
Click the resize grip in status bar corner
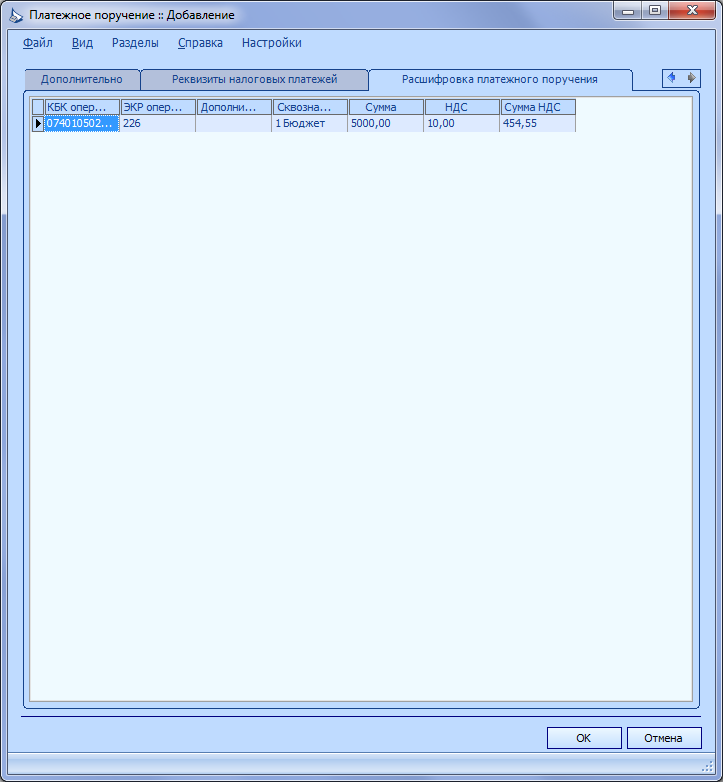[708, 766]
